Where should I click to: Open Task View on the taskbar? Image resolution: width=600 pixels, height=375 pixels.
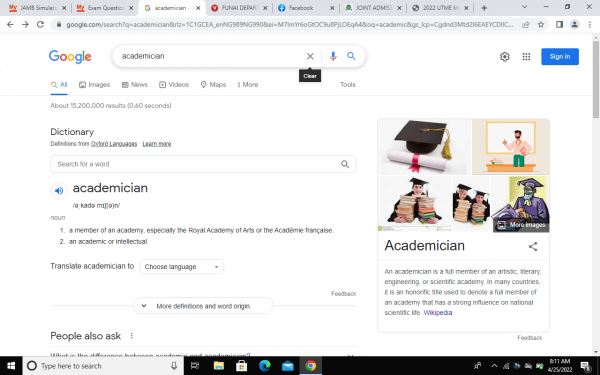click(x=195, y=366)
